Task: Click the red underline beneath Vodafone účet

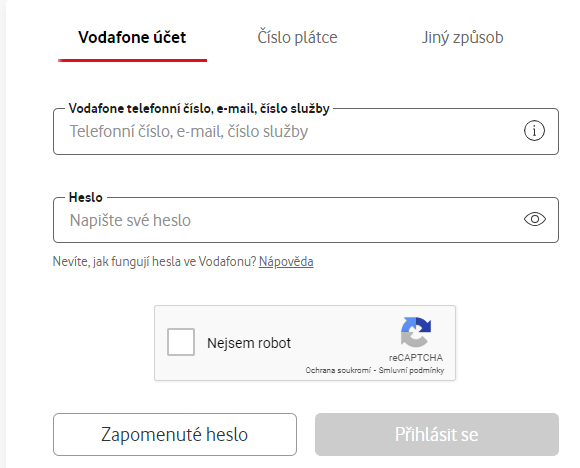Action: point(132,60)
